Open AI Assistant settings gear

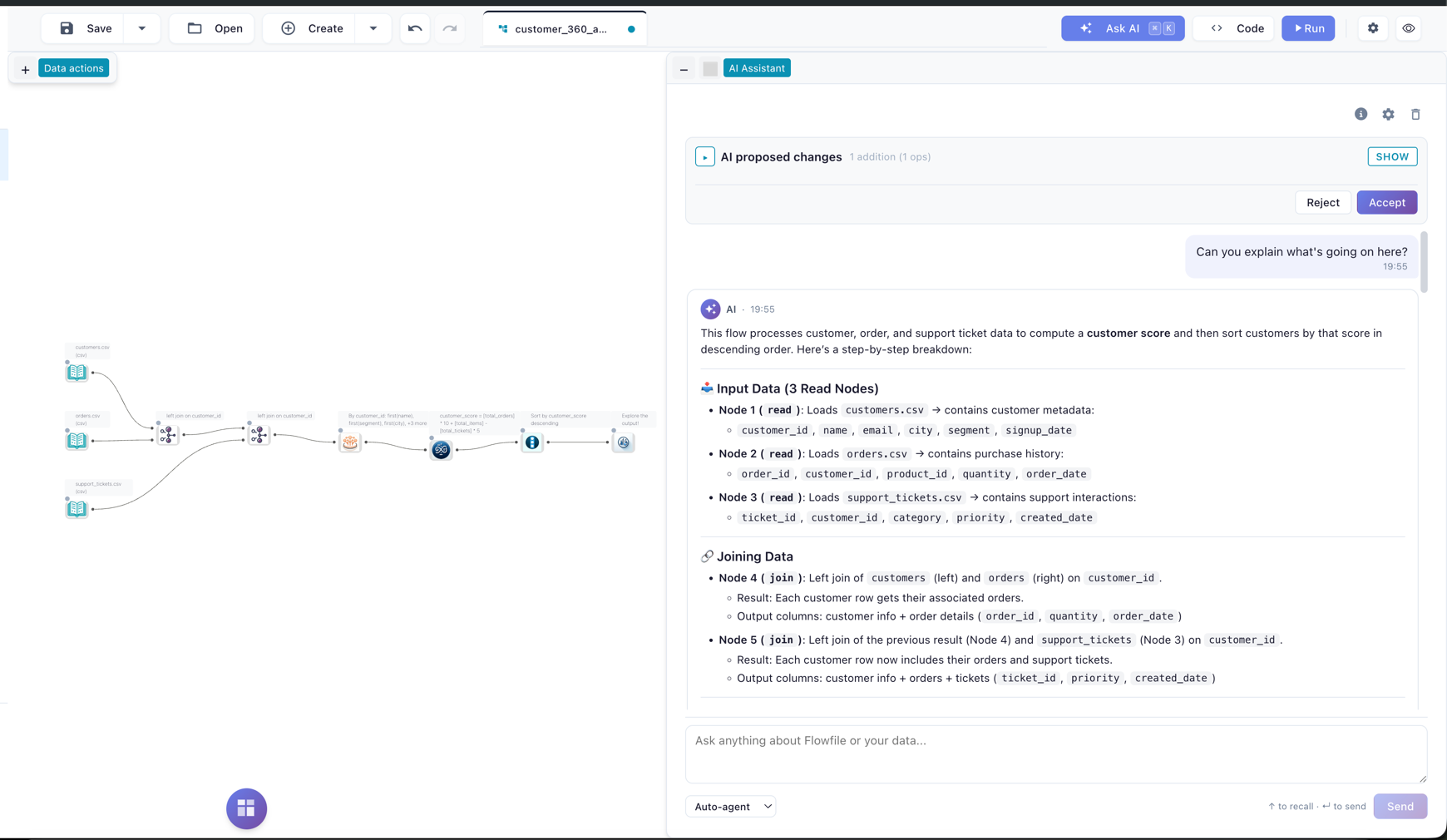click(x=1388, y=114)
